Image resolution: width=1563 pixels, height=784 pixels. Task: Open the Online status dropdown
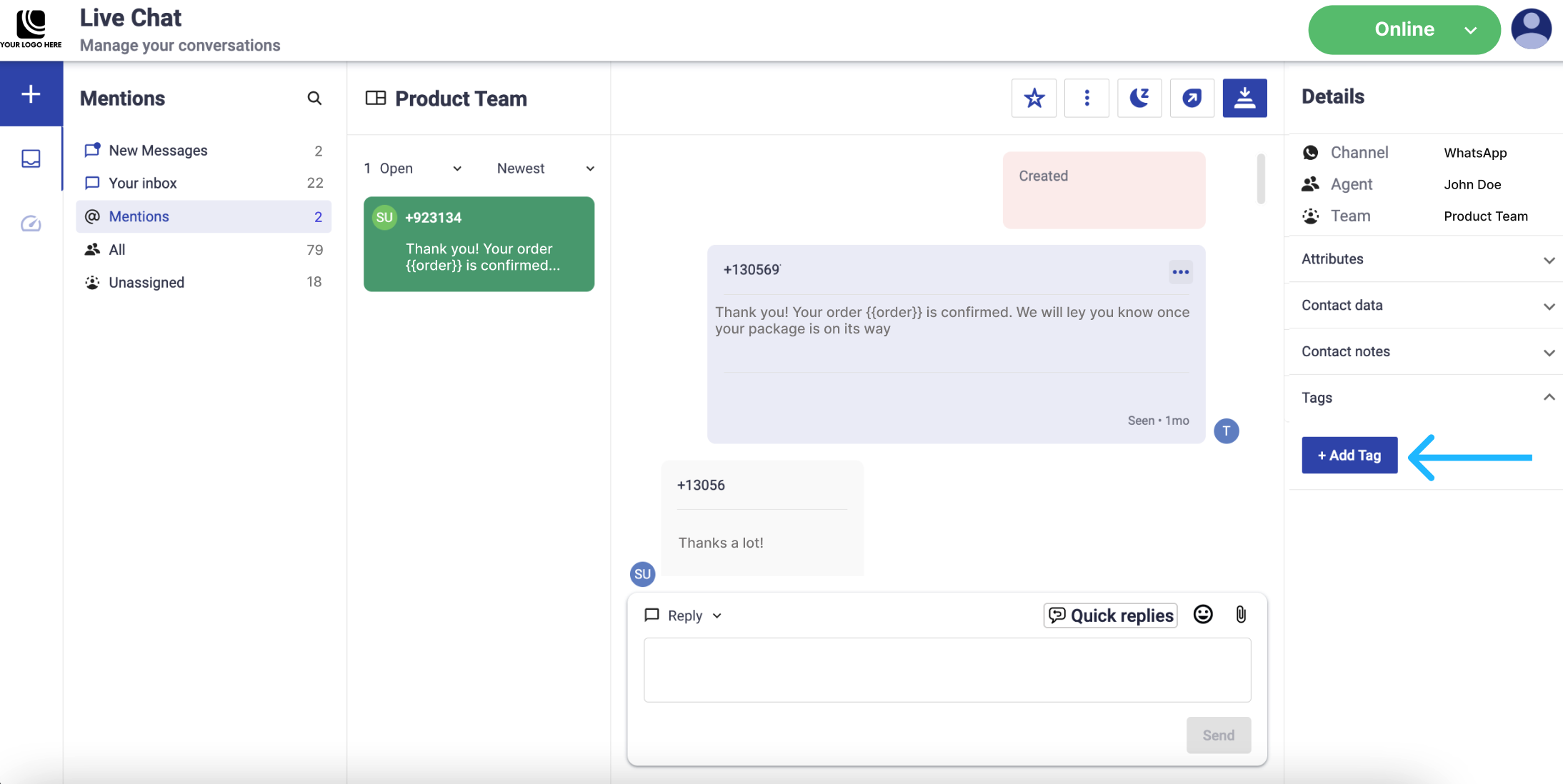[x=1404, y=29]
